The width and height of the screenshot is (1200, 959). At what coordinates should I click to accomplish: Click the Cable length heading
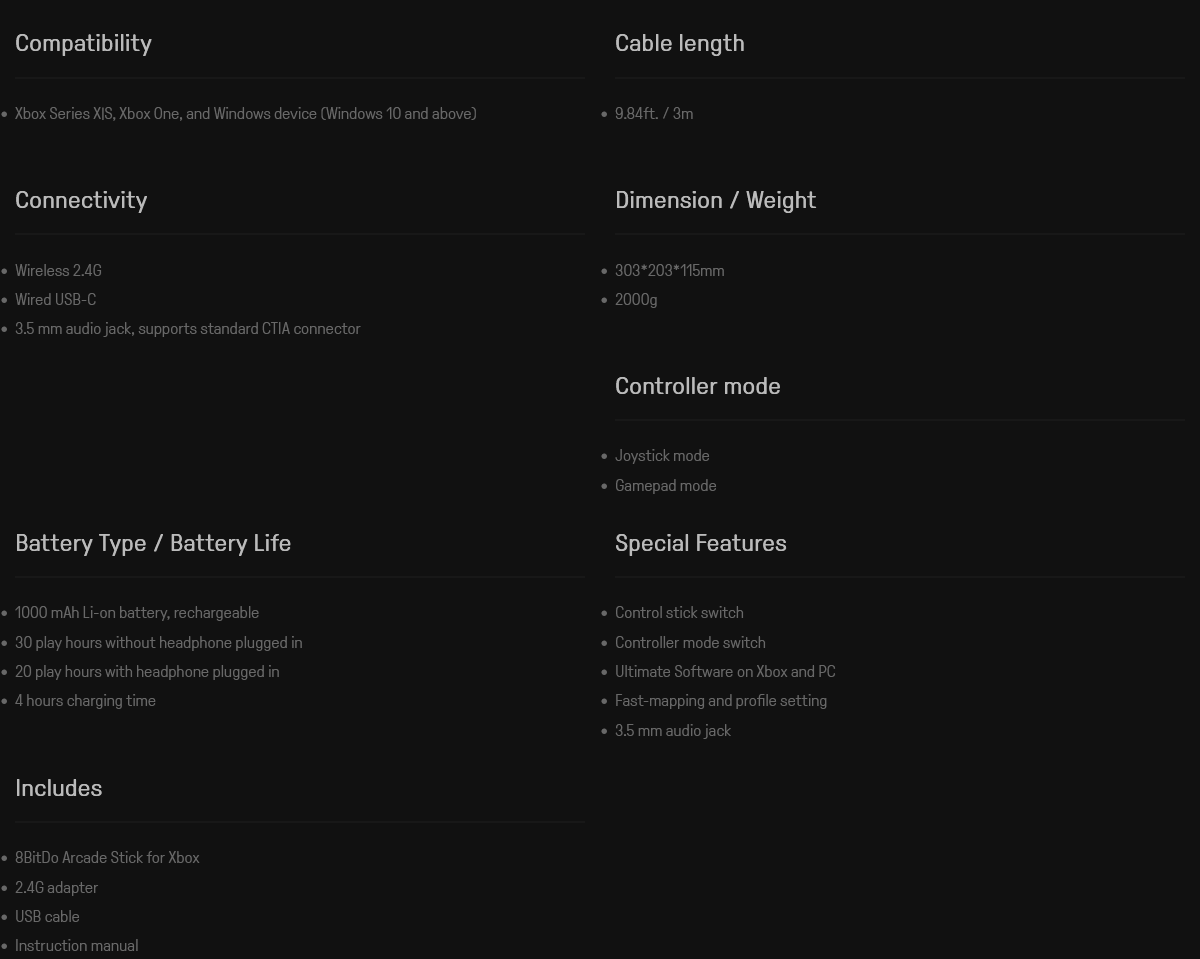click(x=679, y=43)
